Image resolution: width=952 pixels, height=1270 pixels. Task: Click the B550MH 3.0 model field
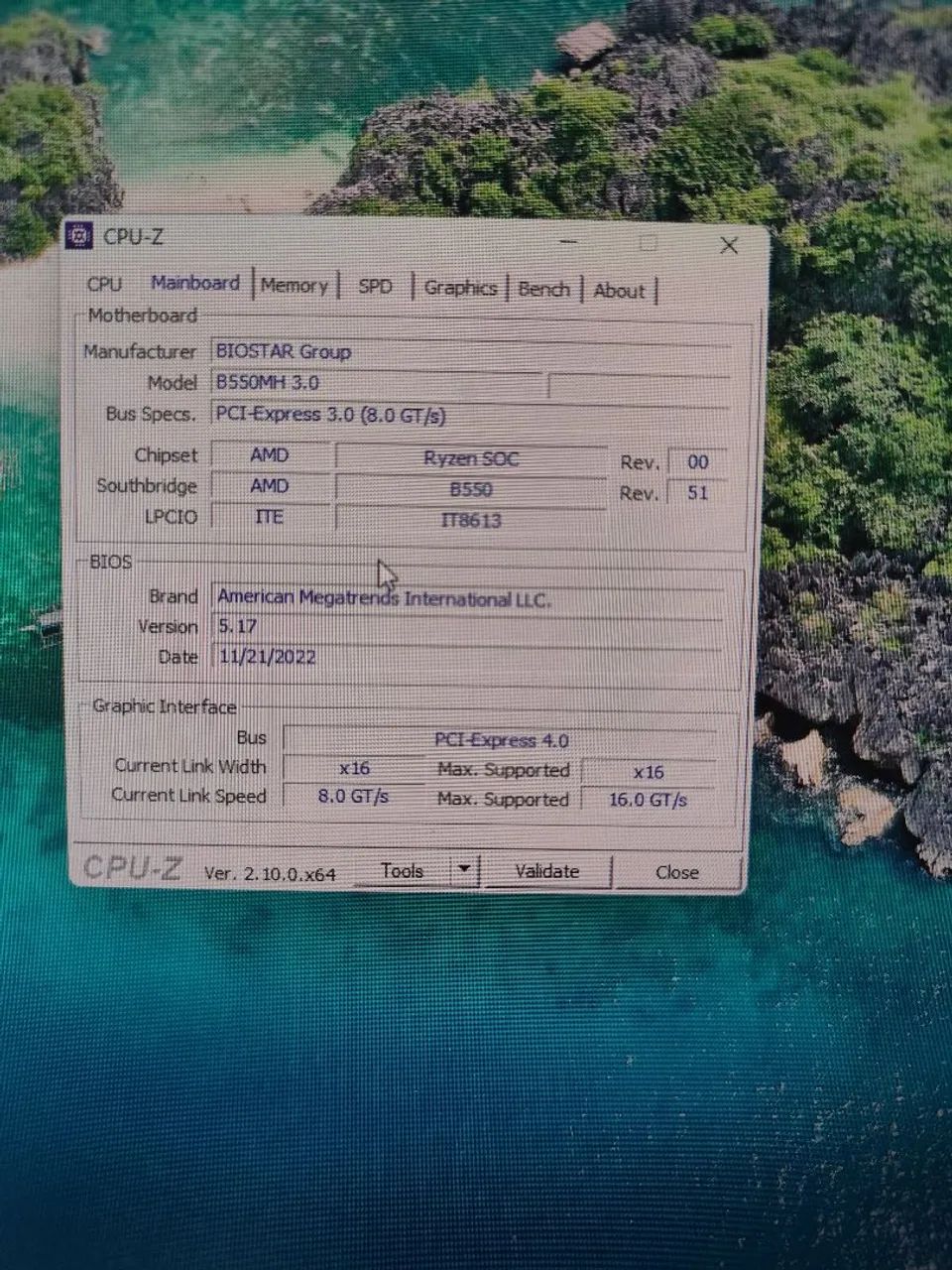(x=377, y=382)
